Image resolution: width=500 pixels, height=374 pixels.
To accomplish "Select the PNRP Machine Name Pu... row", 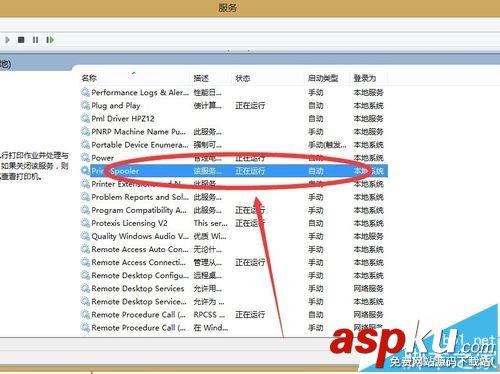I will 233,131.
